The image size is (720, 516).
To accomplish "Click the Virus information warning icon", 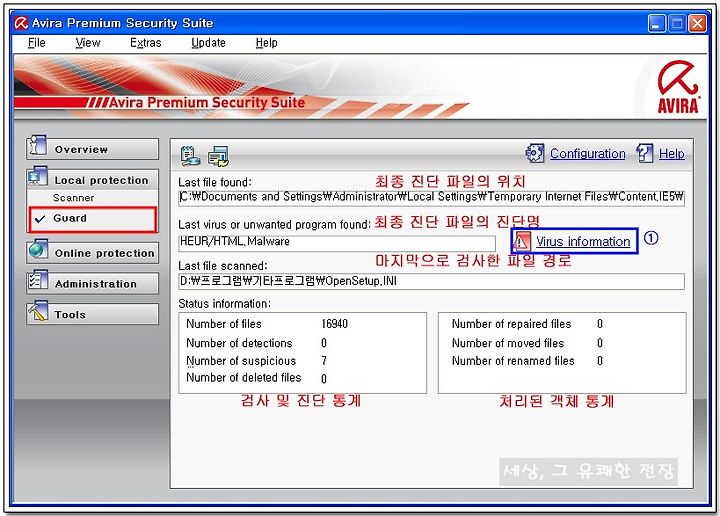I will (x=522, y=241).
